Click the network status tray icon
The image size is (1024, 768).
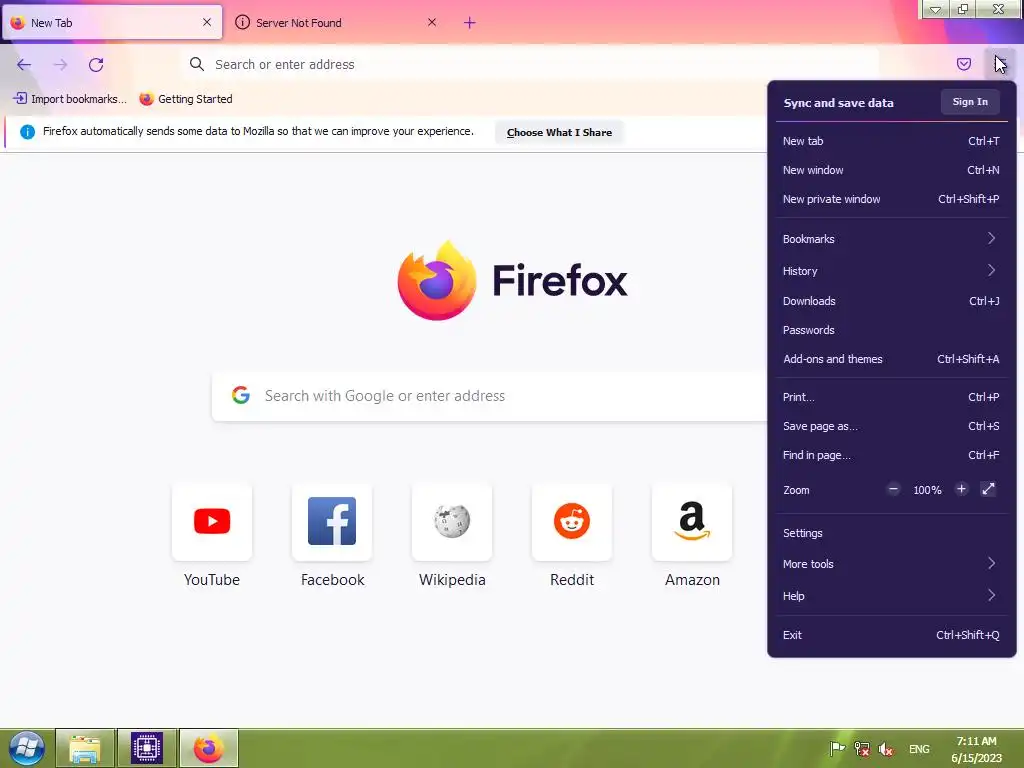tap(861, 749)
